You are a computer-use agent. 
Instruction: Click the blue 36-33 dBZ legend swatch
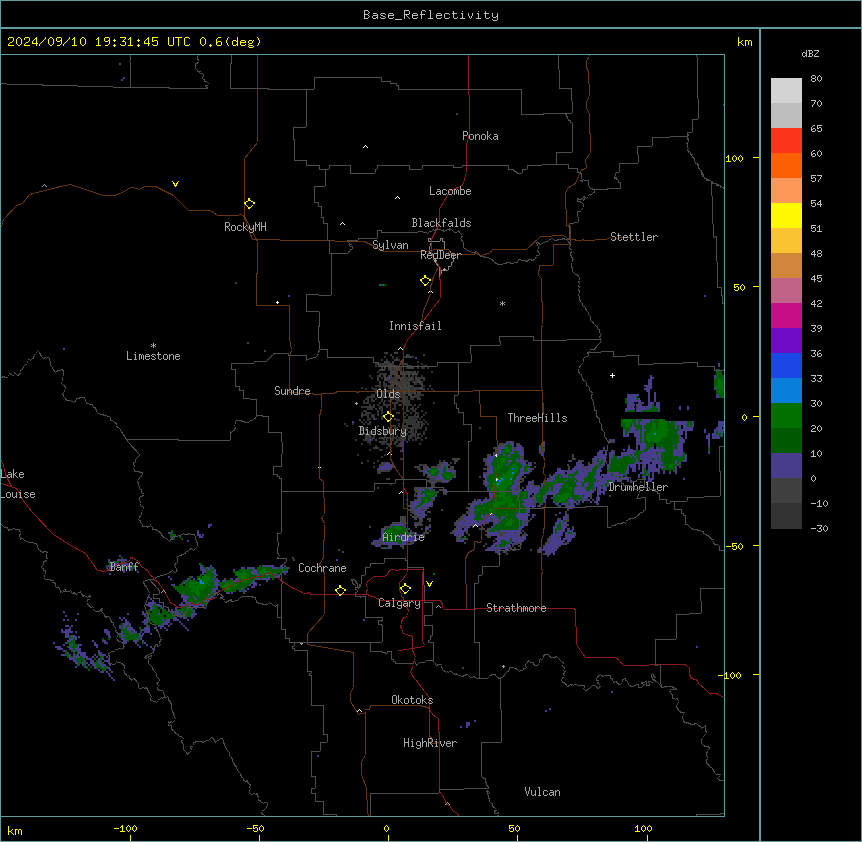pyautogui.click(x=786, y=365)
